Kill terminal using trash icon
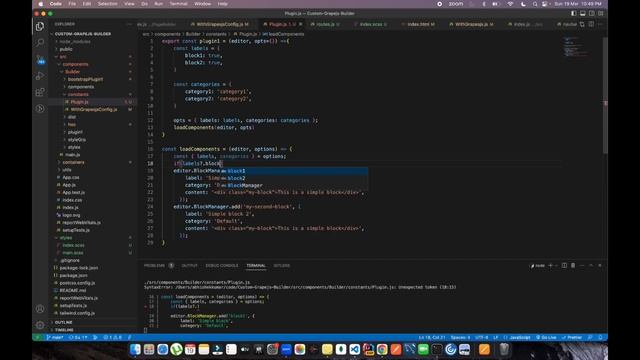Viewport: 640px width, 360px height. [x=573, y=265]
